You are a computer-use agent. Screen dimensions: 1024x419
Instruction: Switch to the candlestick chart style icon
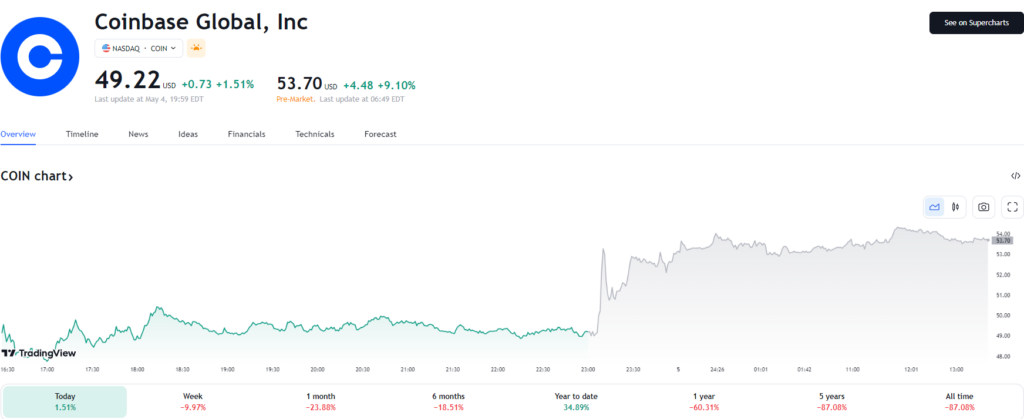(x=955, y=207)
